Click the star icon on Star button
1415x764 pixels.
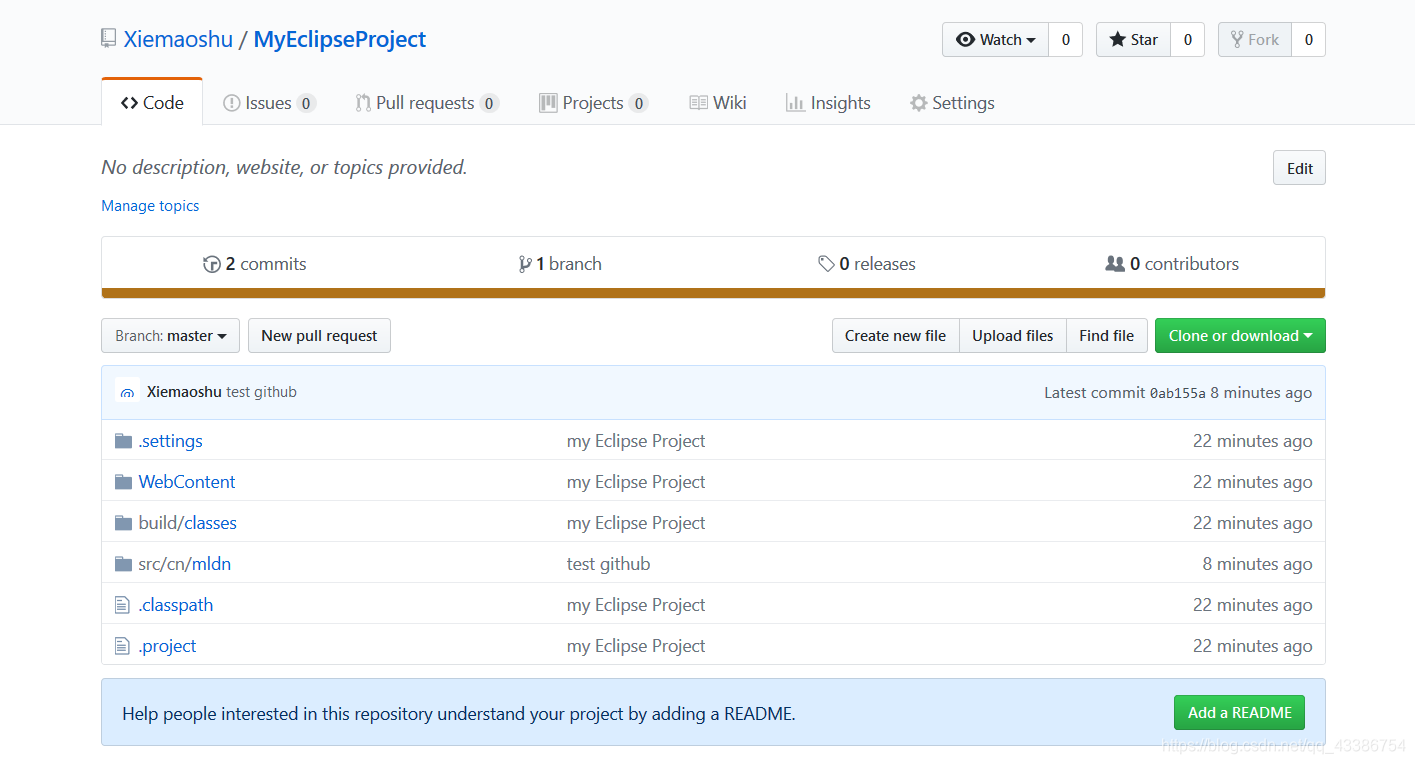coord(1118,40)
